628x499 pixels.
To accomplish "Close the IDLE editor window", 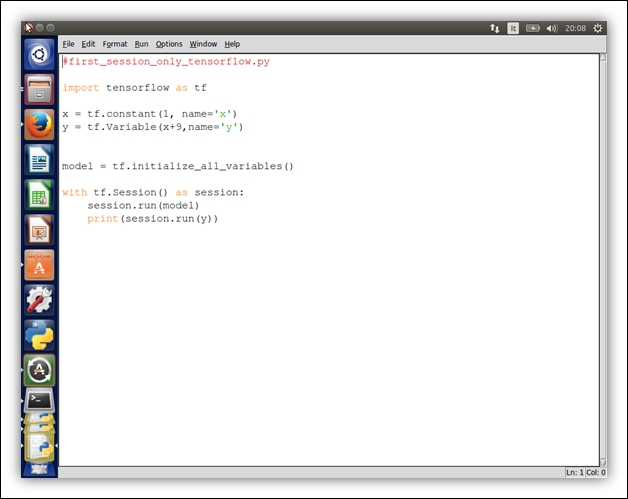I will tap(29, 28).
